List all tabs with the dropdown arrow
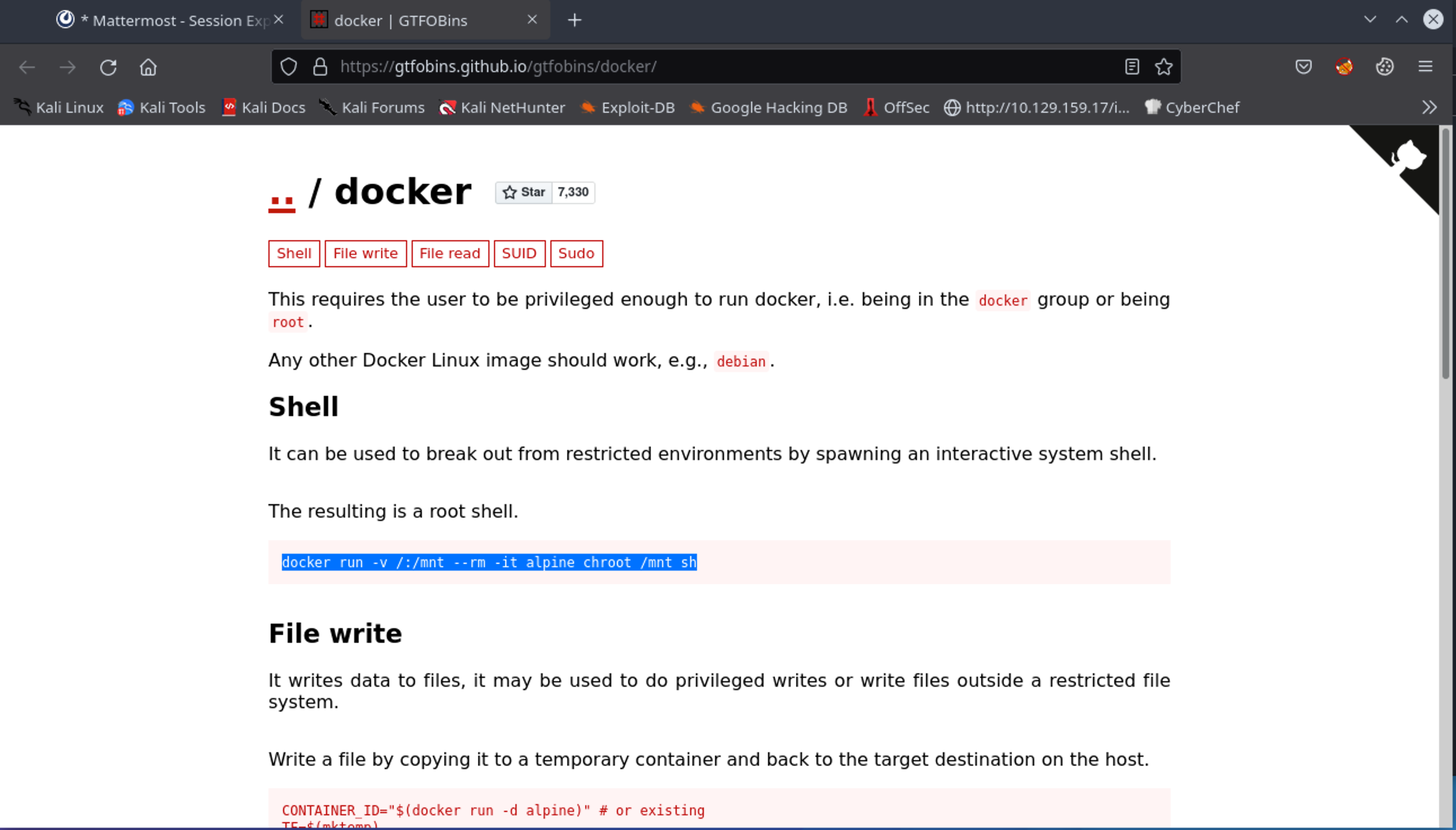 (x=1370, y=19)
